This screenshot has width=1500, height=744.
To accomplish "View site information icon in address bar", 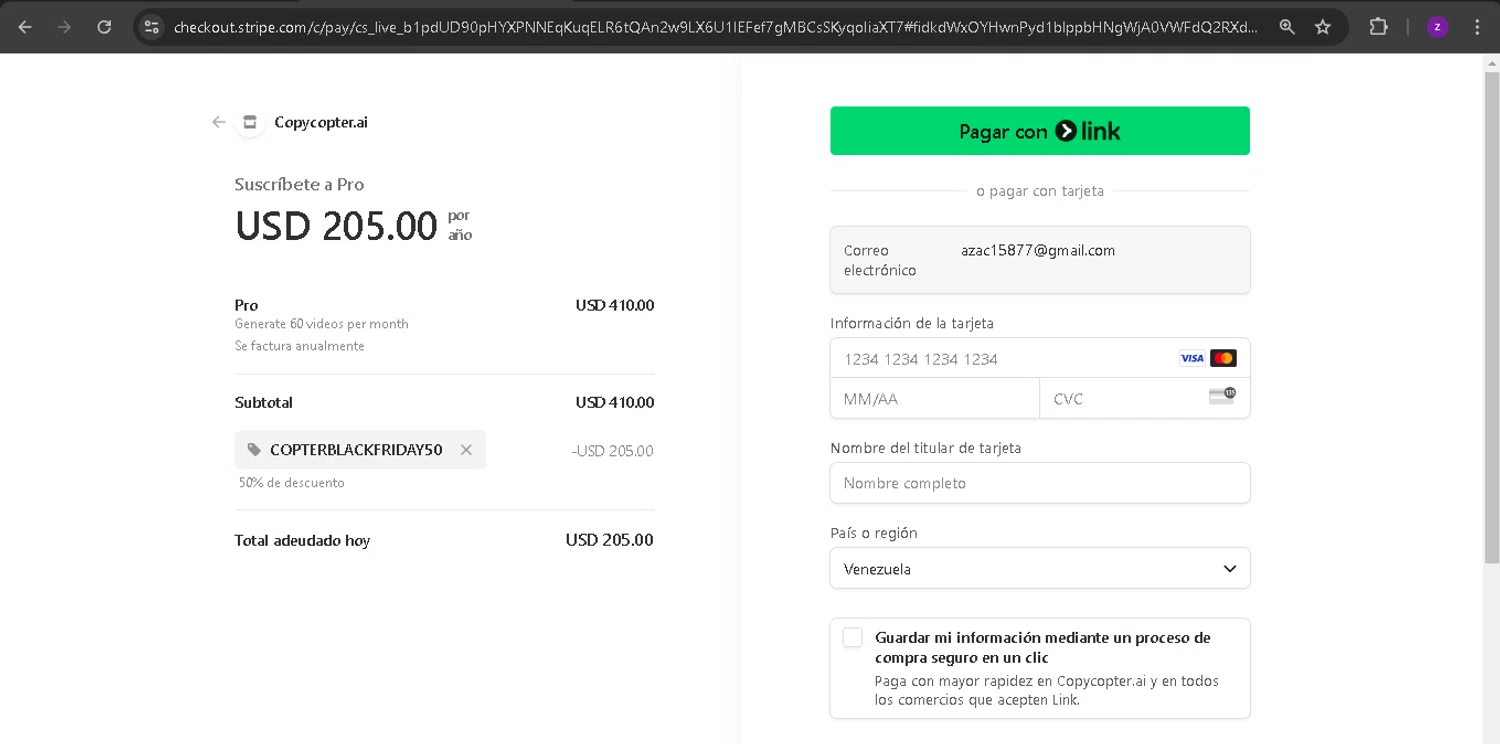I will coord(151,27).
